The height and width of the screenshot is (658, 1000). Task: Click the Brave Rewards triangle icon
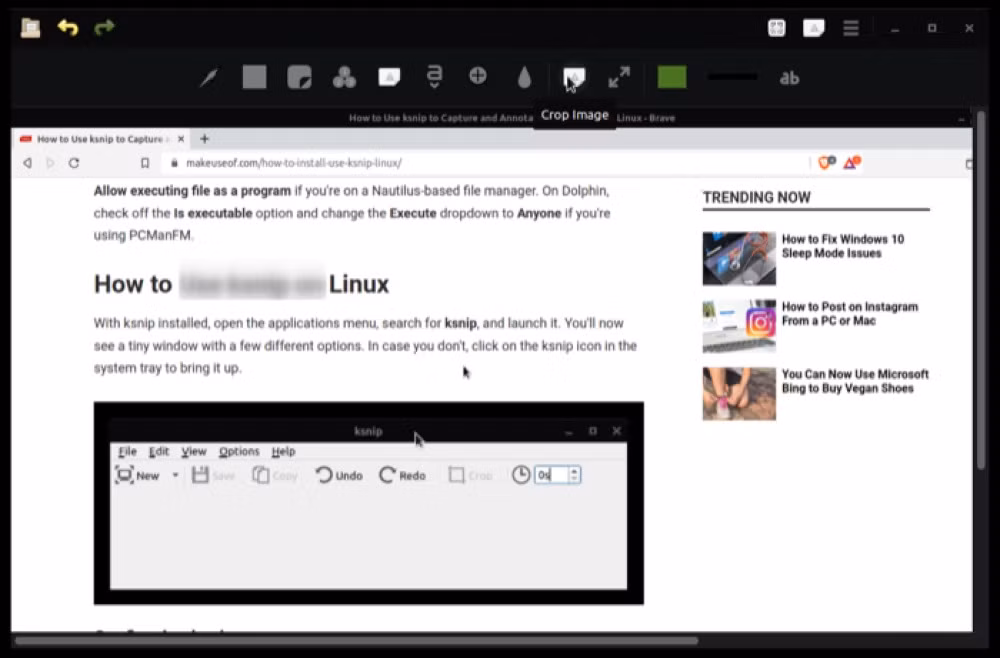(853, 163)
